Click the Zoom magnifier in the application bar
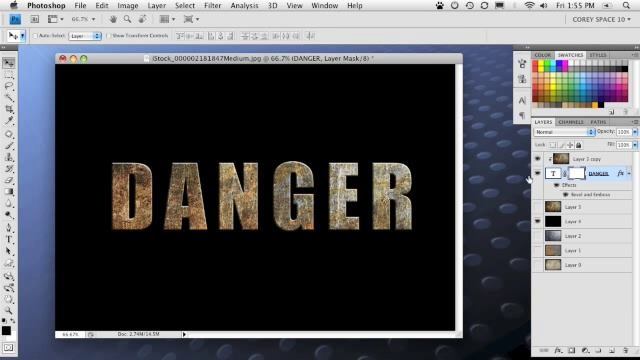640x360 pixels. (127, 19)
